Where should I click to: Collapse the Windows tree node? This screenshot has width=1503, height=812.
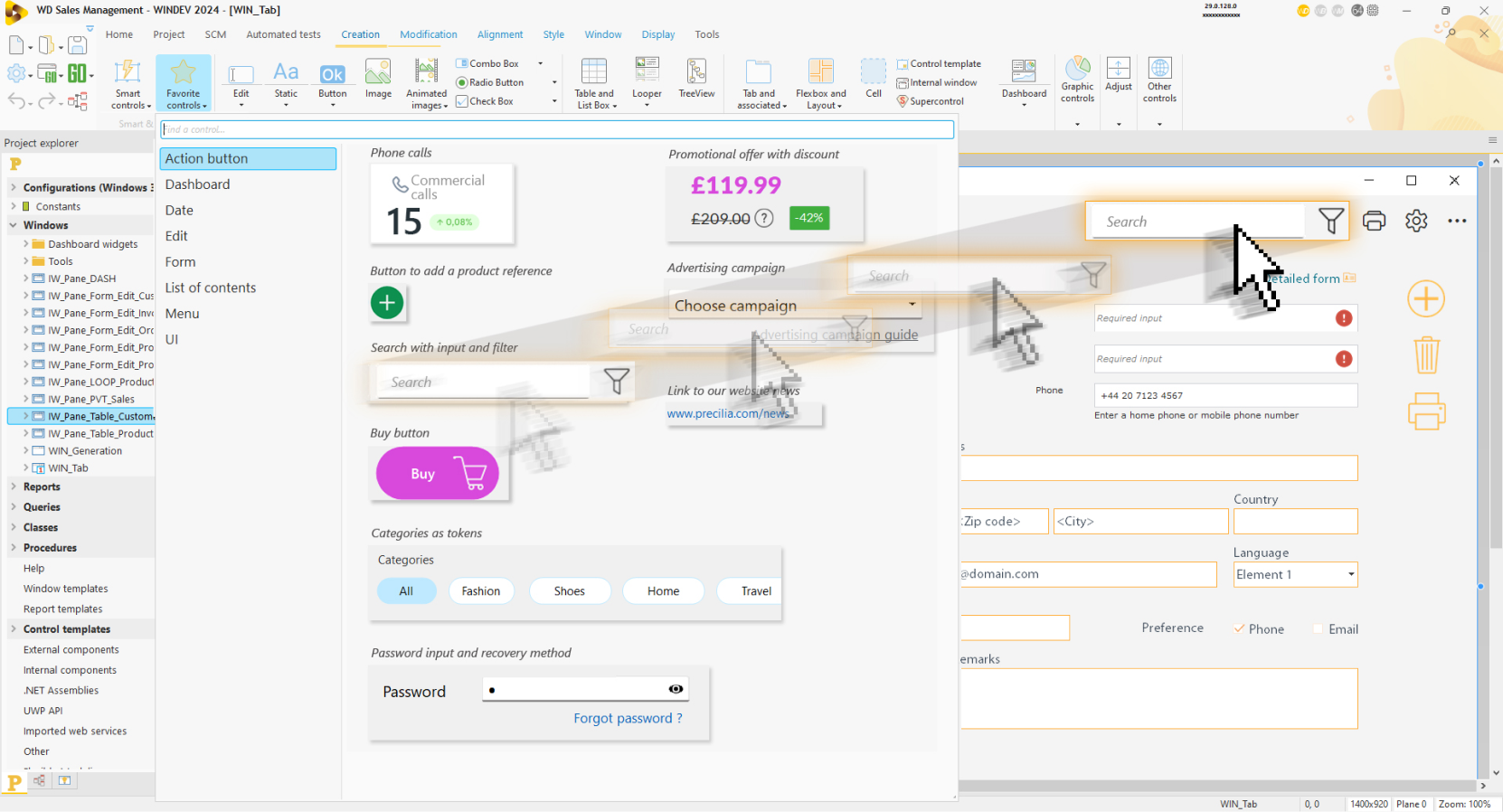pyautogui.click(x=14, y=225)
